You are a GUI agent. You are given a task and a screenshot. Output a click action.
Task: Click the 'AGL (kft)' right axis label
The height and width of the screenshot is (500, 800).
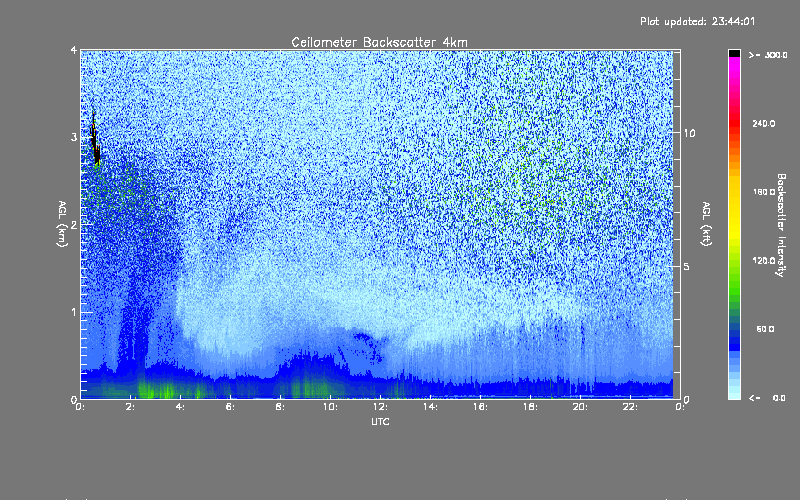707,224
